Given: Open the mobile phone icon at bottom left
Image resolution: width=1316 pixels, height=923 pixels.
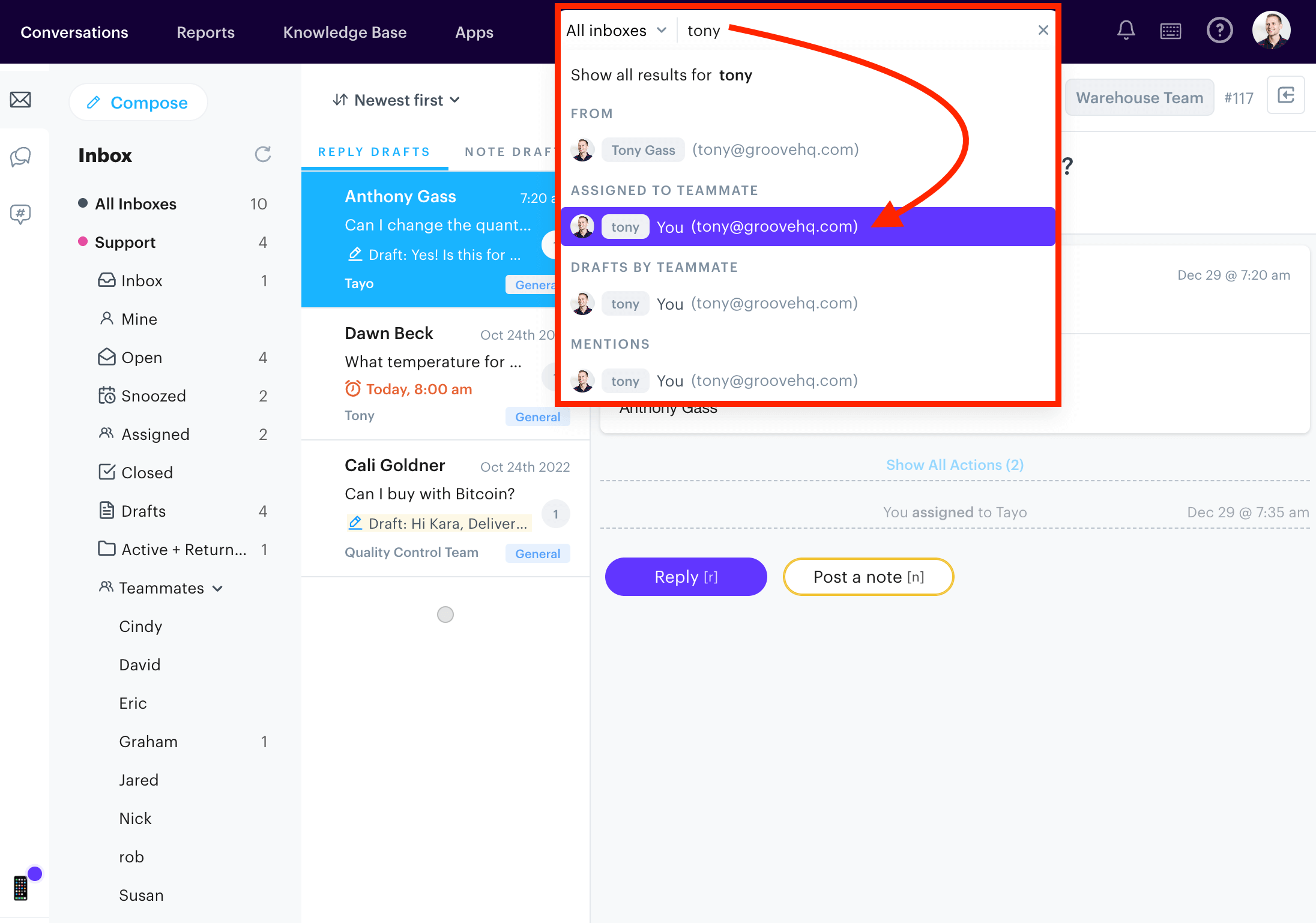Looking at the screenshot, I should pos(20,887).
